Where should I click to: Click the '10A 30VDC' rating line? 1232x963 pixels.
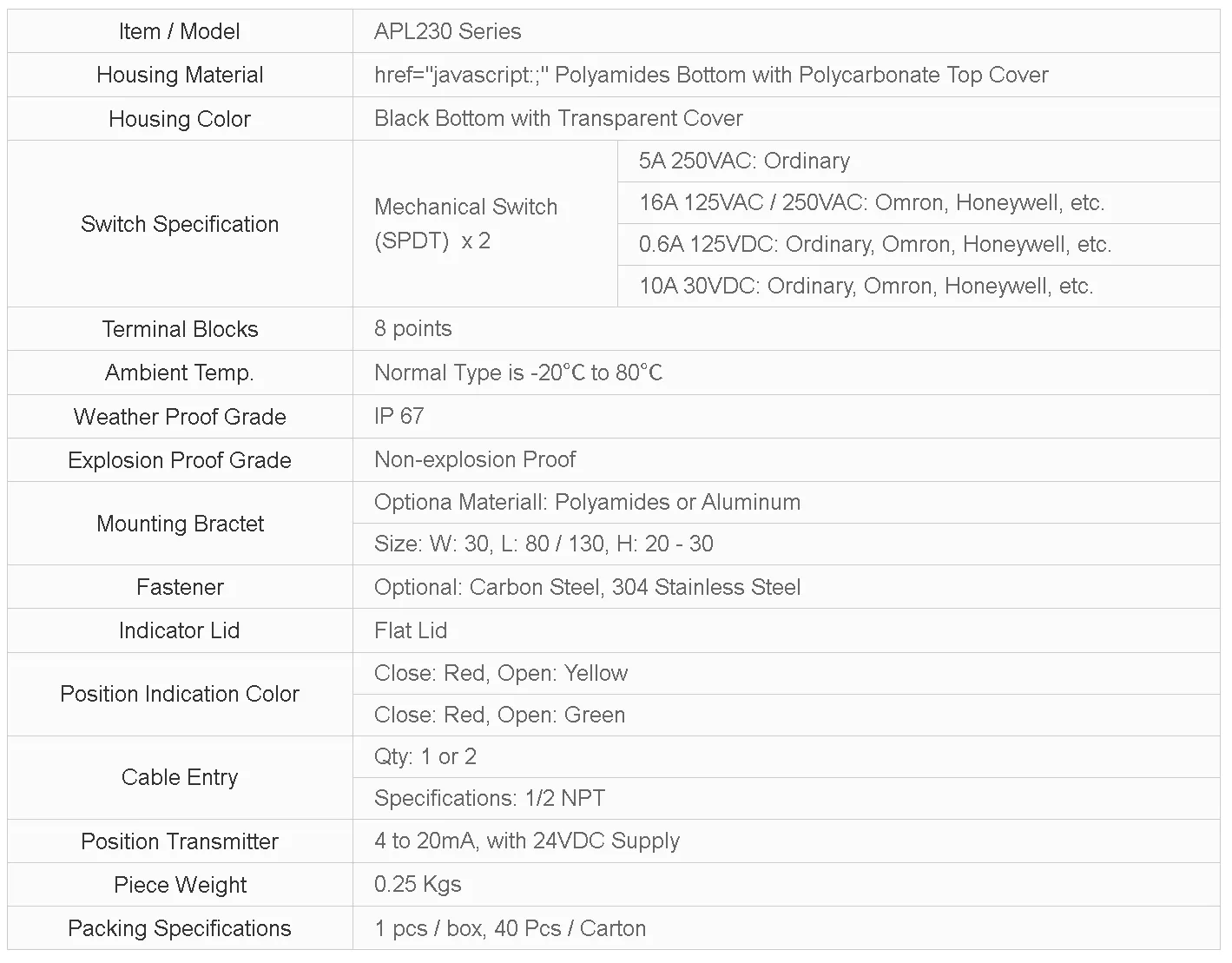[866, 287]
